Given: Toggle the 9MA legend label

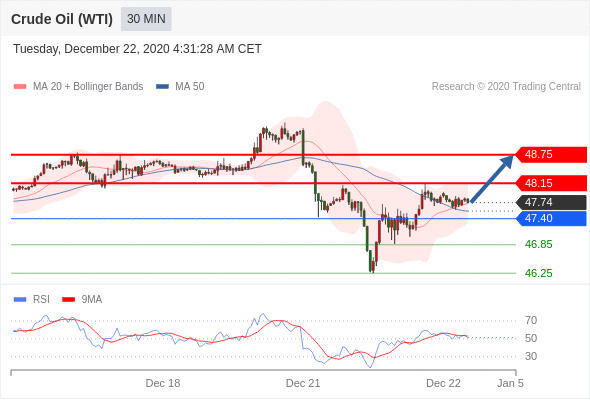Looking at the screenshot, I should 92,300.
